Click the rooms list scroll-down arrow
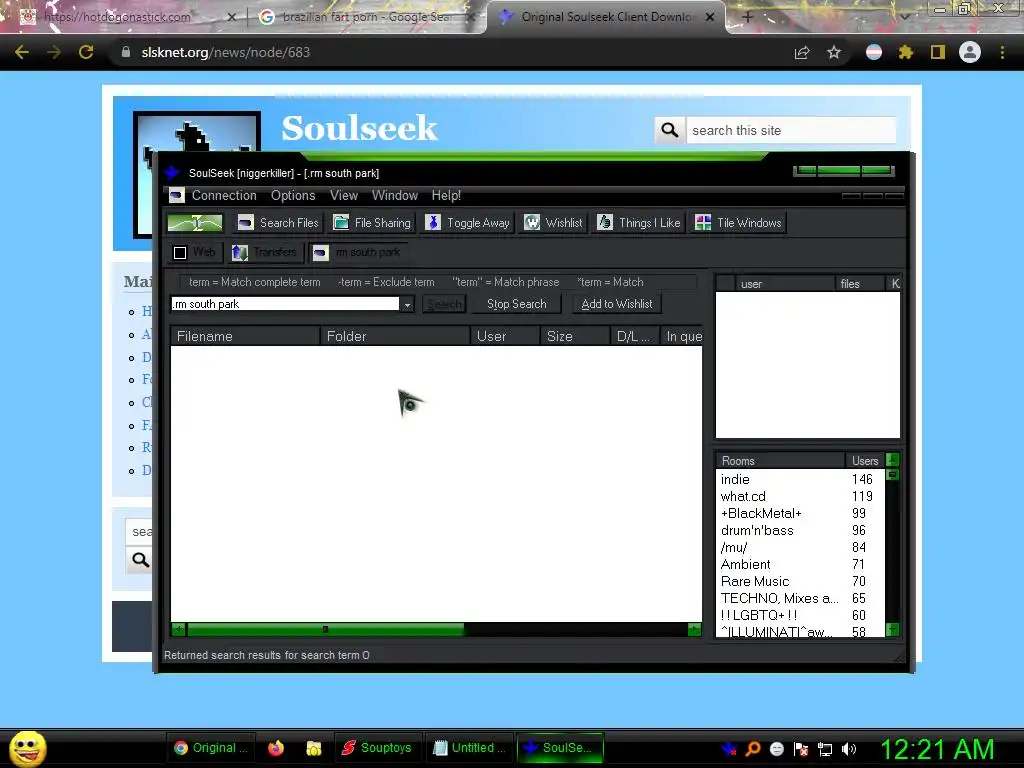1024x768 pixels. (x=892, y=630)
